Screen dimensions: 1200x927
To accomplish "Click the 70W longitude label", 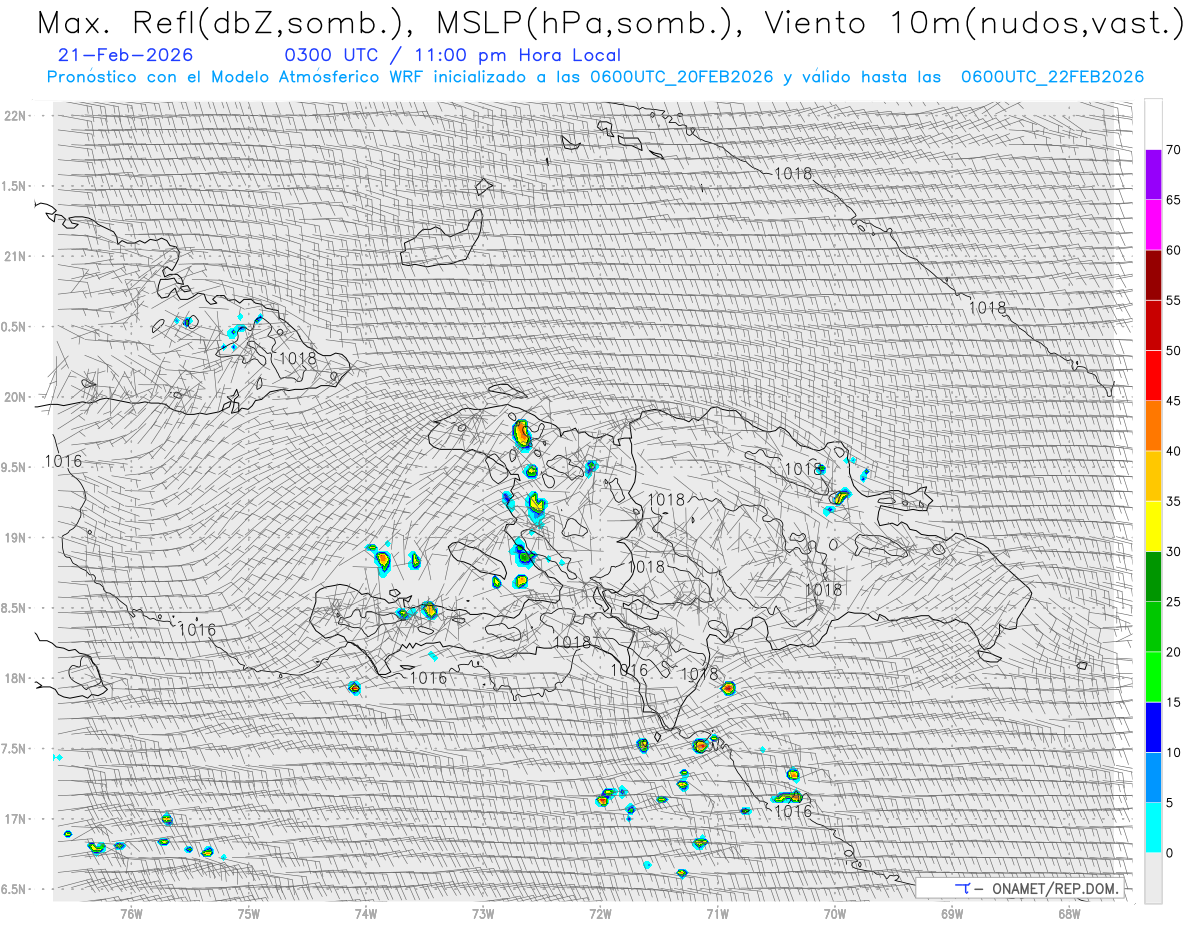I will tap(835, 913).
